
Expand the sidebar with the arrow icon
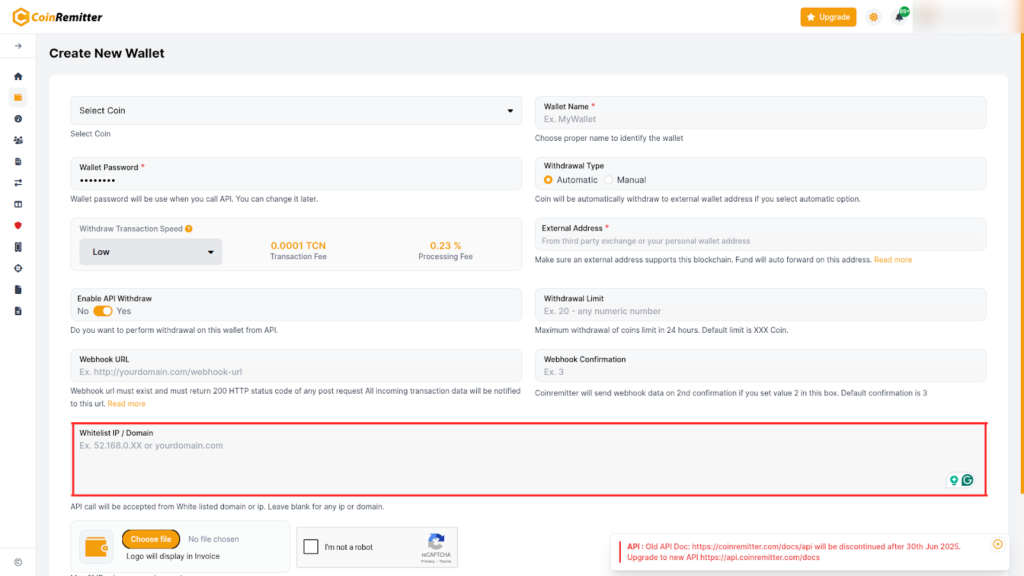coord(18,46)
